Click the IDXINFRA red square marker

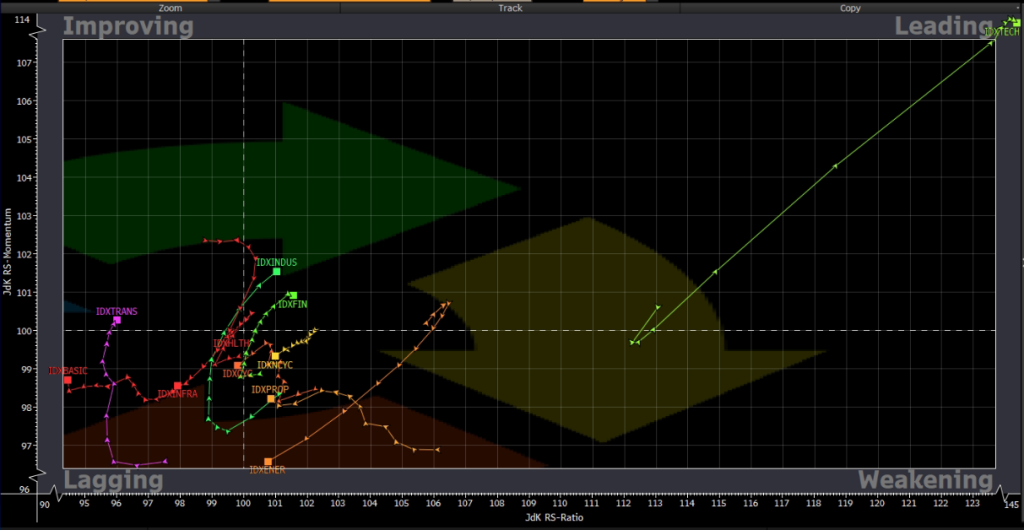click(x=178, y=386)
